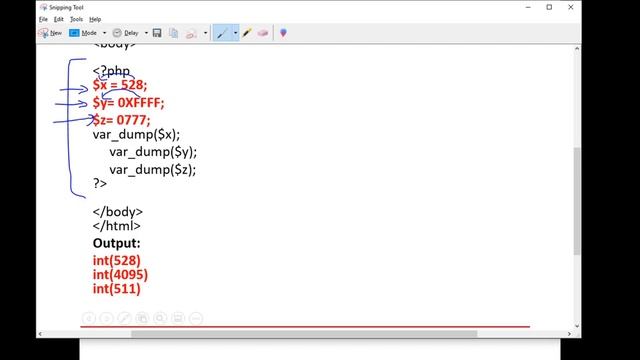
Task: Click the "<?php" opening tag text
Action: [x=111, y=71]
